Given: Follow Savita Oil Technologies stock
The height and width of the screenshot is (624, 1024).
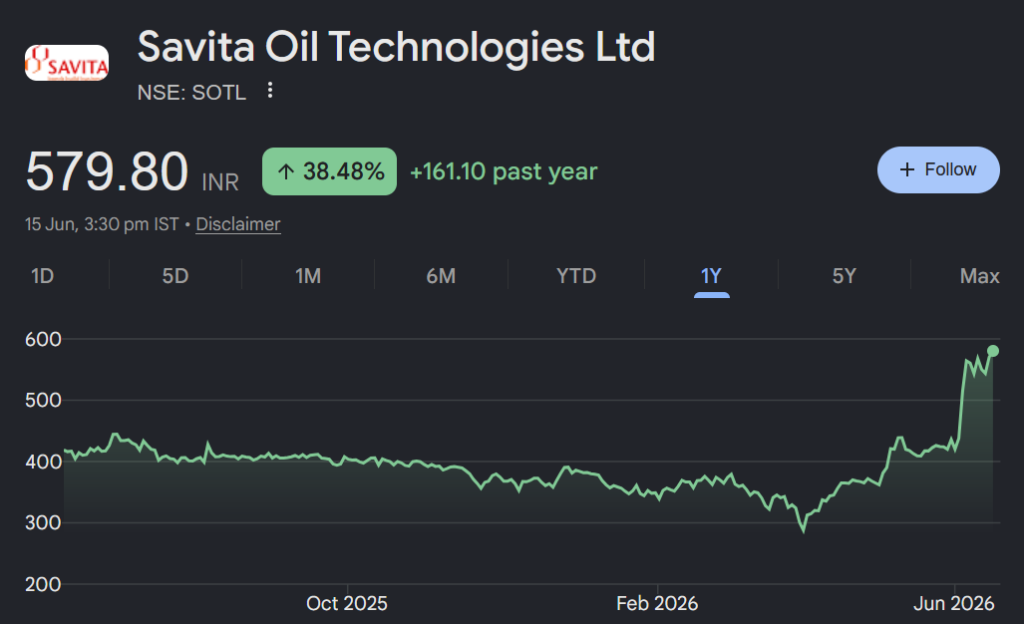Looking at the screenshot, I should tap(938, 170).
